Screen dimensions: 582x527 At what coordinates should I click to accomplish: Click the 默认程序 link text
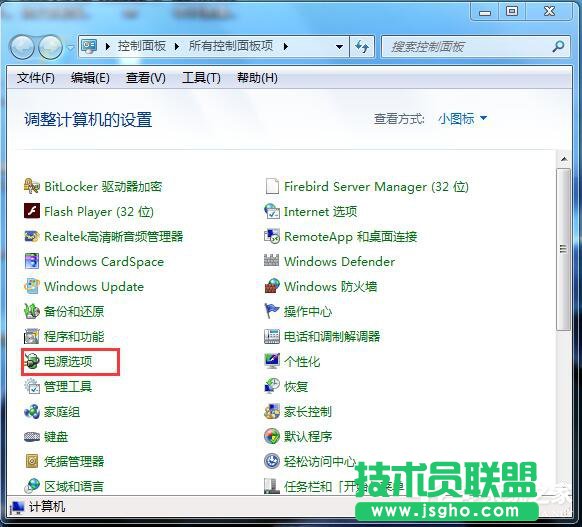(308, 436)
